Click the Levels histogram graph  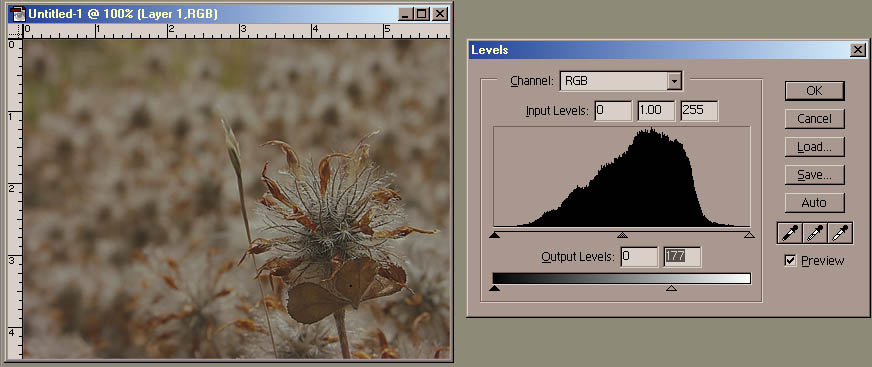click(622, 176)
